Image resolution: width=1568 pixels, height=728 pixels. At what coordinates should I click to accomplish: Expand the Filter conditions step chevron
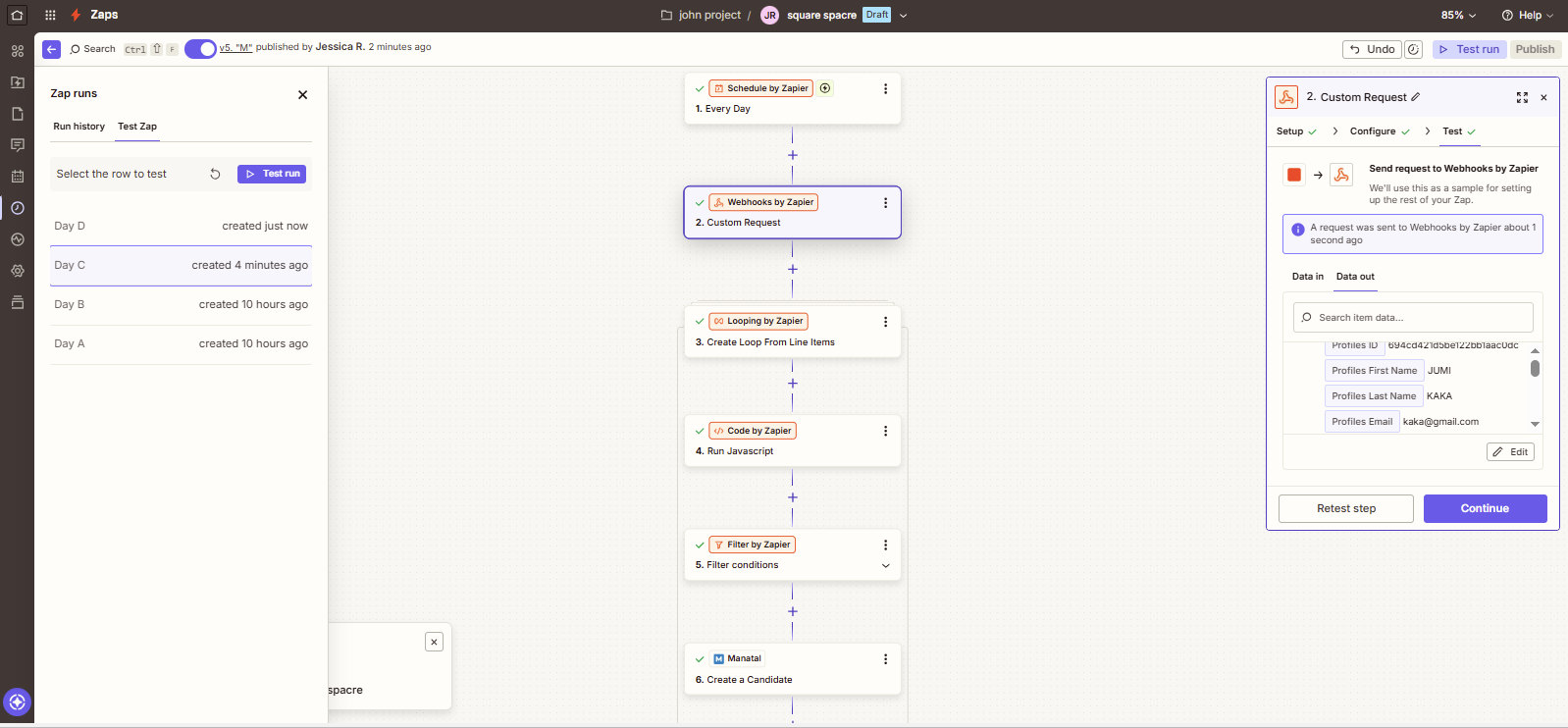885,565
